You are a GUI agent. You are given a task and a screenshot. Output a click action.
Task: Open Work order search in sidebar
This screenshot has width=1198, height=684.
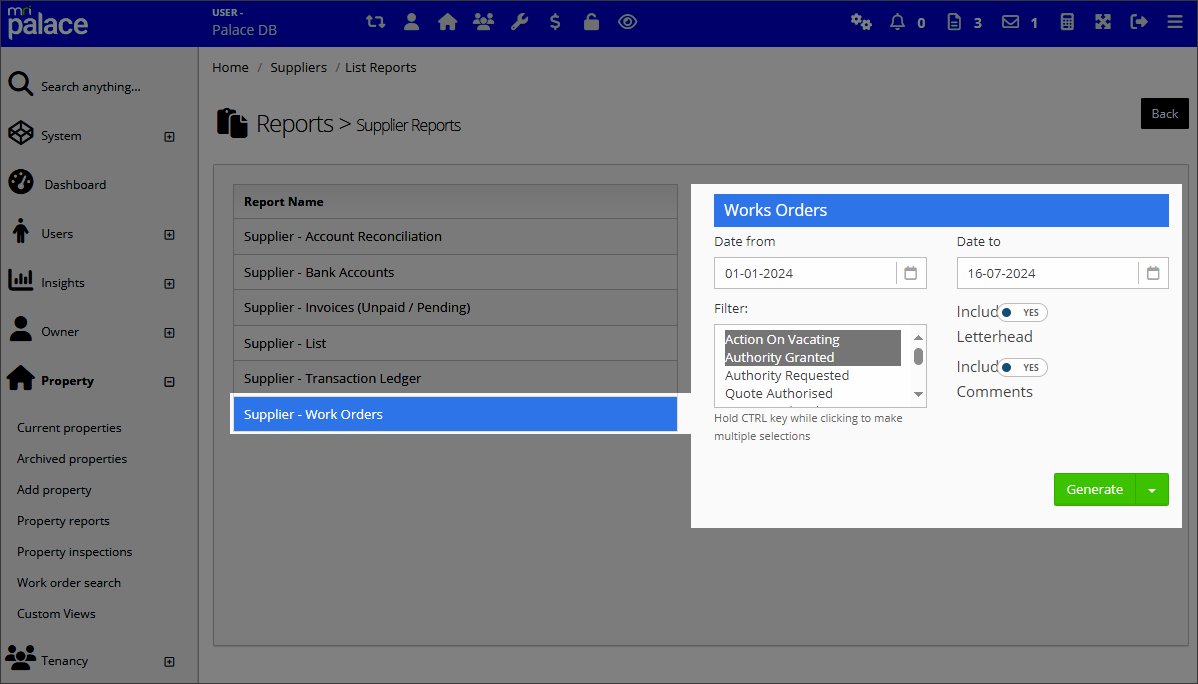point(69,582)
